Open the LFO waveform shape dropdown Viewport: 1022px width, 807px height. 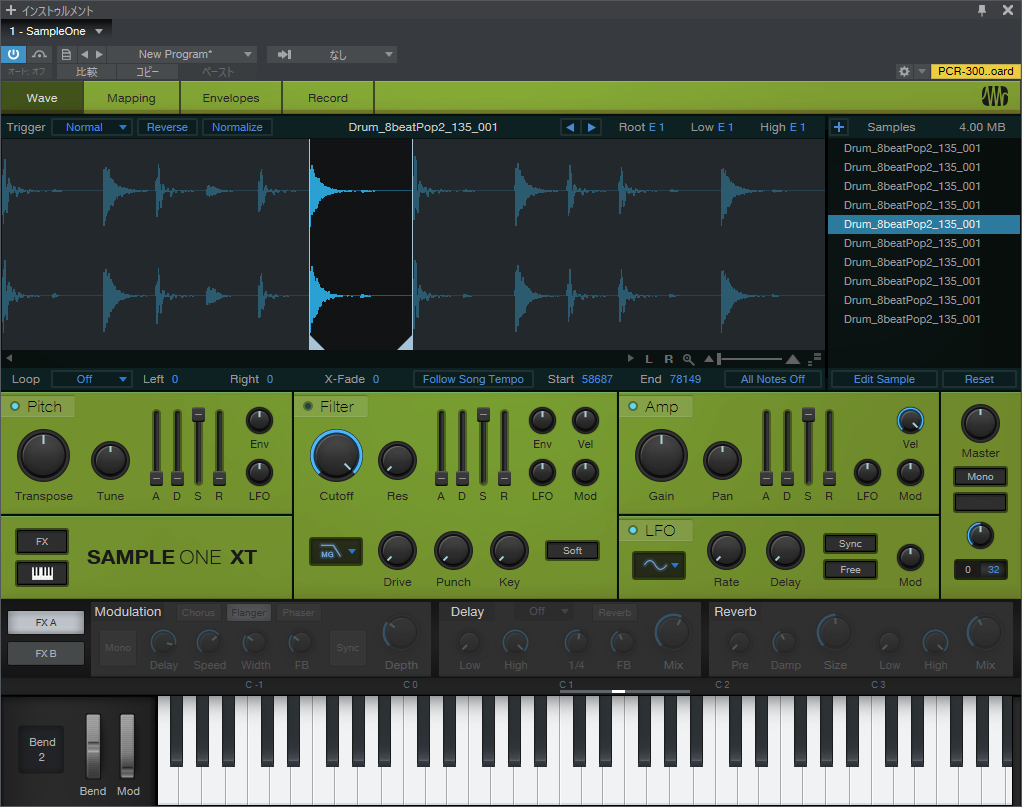coord(659,565)
